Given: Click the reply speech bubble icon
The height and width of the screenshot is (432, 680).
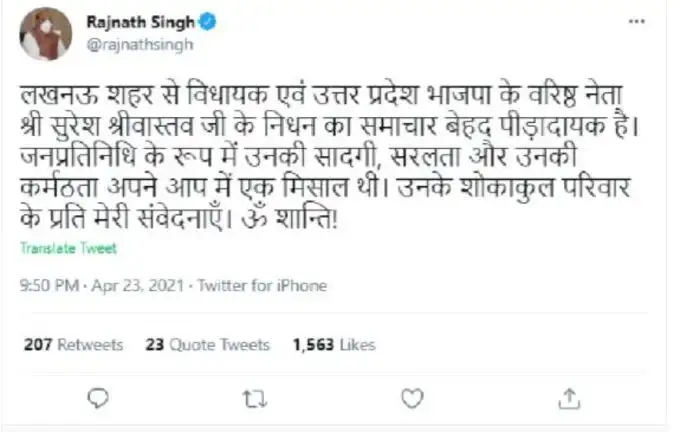Looking at the screenshot, I should [97, 399].
